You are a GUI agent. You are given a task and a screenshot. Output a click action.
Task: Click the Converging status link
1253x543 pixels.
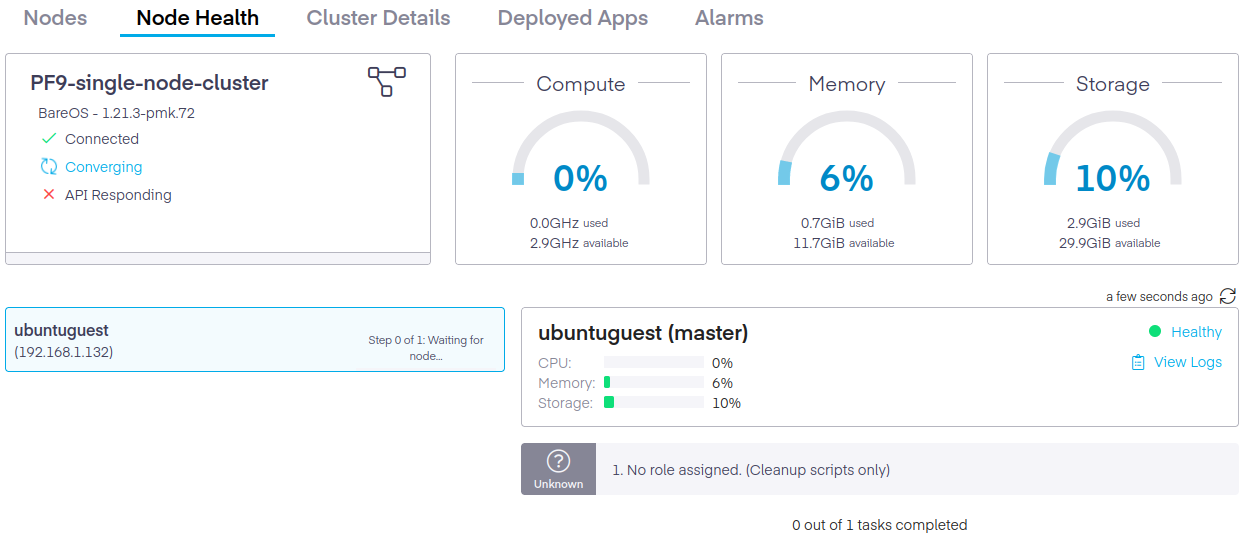(104, 167)
